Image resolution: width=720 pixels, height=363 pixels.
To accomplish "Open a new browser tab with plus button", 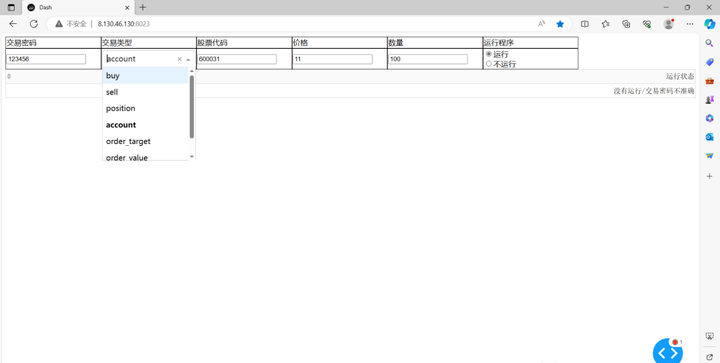I will click(x=143, y=7).
